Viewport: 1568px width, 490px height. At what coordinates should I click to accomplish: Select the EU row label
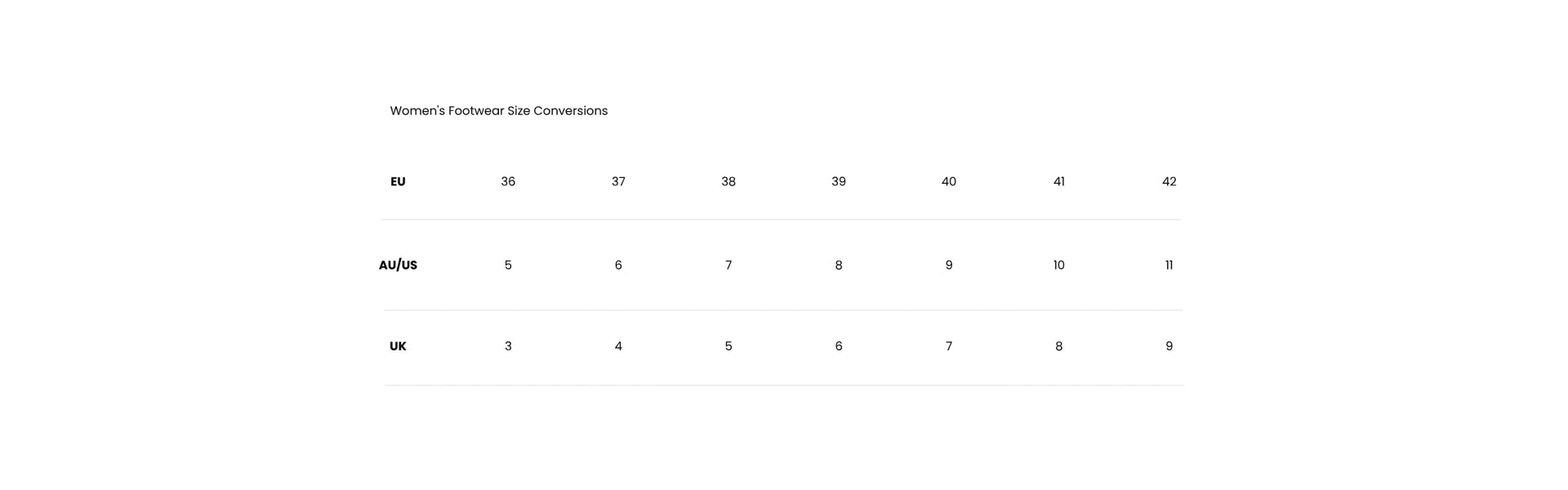pos(398,182)
